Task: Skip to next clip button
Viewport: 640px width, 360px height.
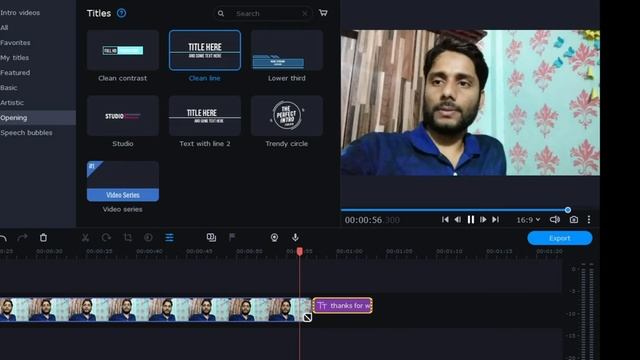Action: 495,220
